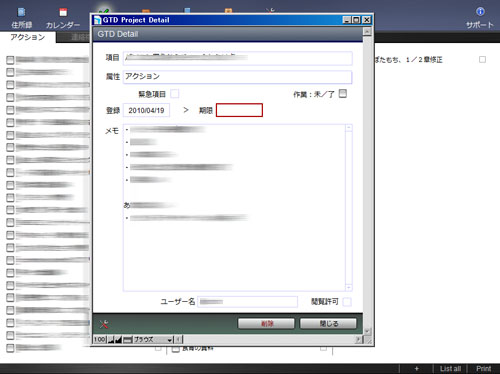Open the ブラウズ mode dropdown

pos(153,340)
